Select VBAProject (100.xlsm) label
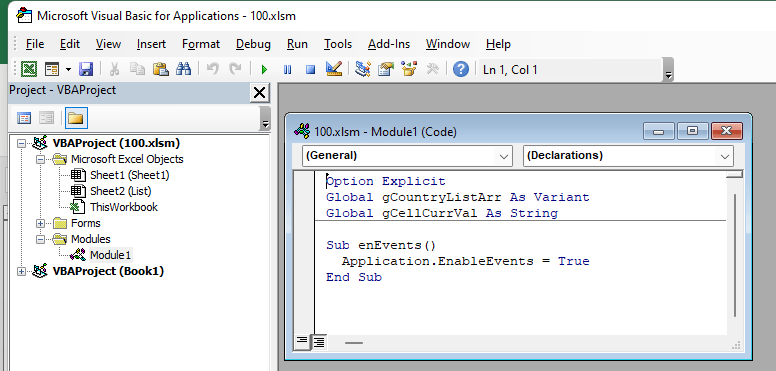This screenshot has height=371, width=776. click(x=116, y=143)
